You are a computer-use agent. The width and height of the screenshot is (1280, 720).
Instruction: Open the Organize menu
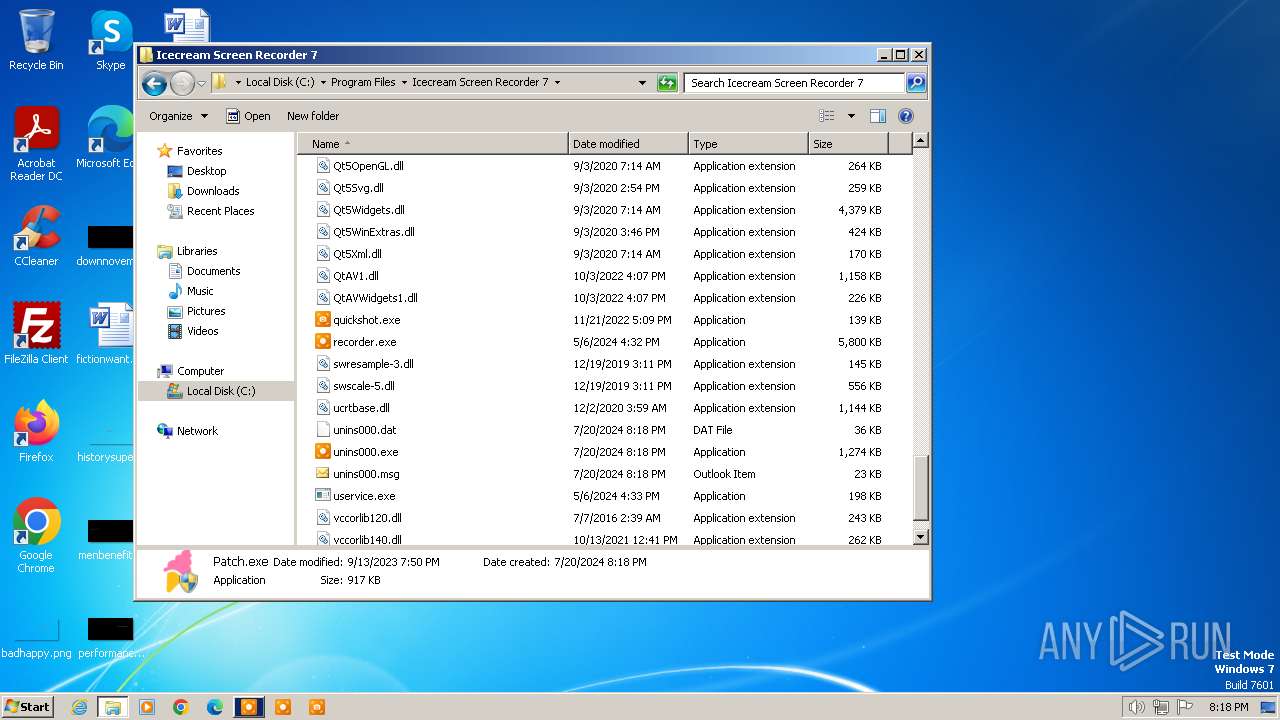(178, 116)
